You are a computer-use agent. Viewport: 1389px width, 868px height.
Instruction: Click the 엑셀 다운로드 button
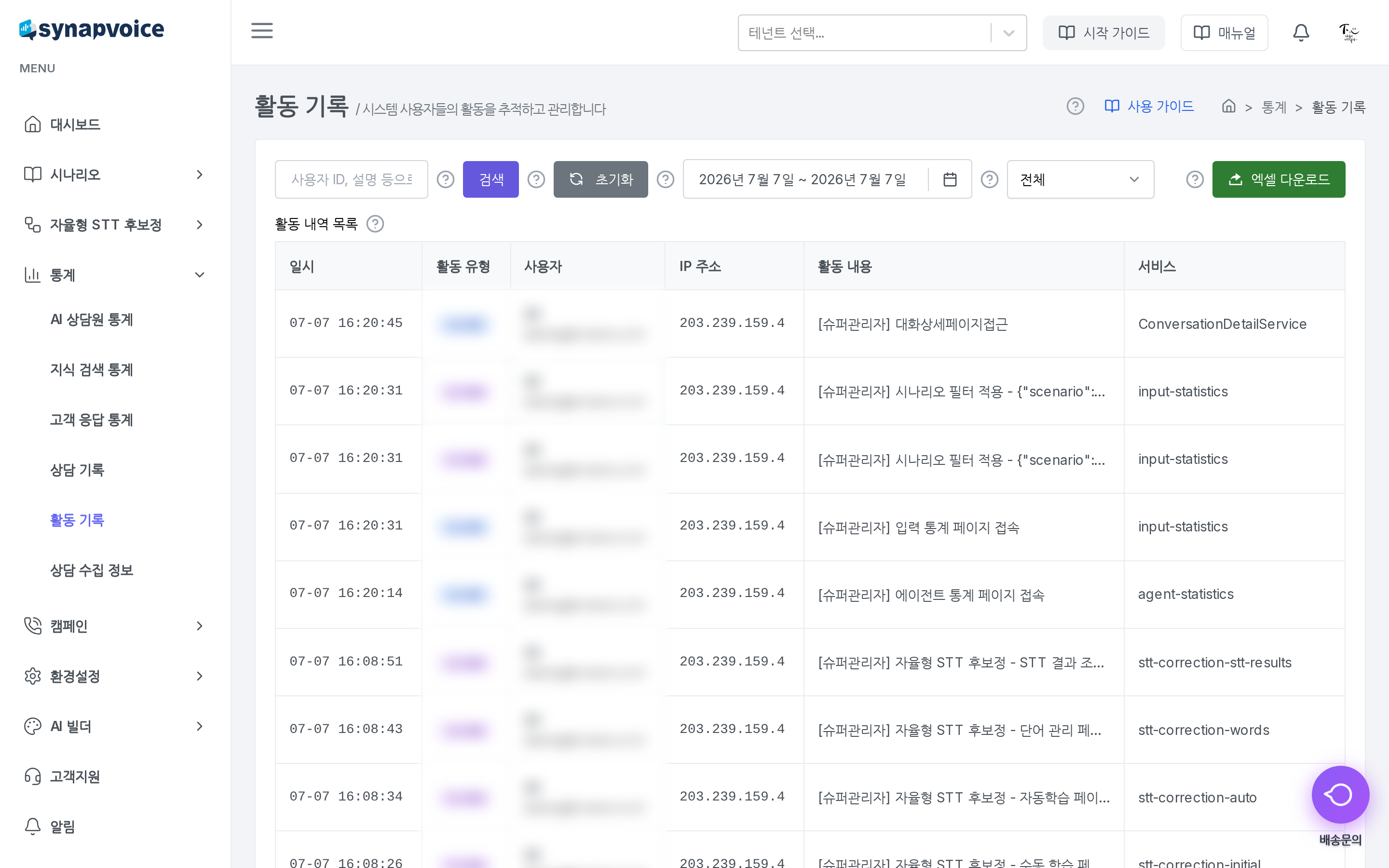click(1279, 180)
